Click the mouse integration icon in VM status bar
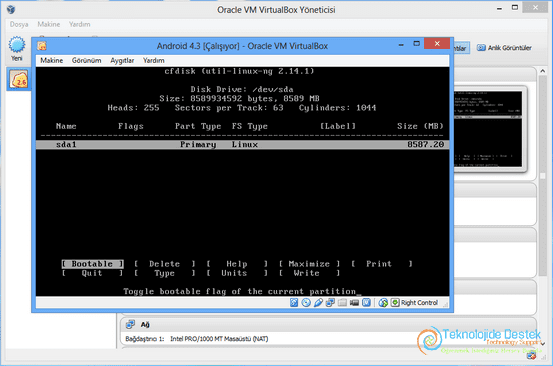Image resolution: width=553 pixels, height=366 pixels. pyautogui.click(x=383, y=303)
